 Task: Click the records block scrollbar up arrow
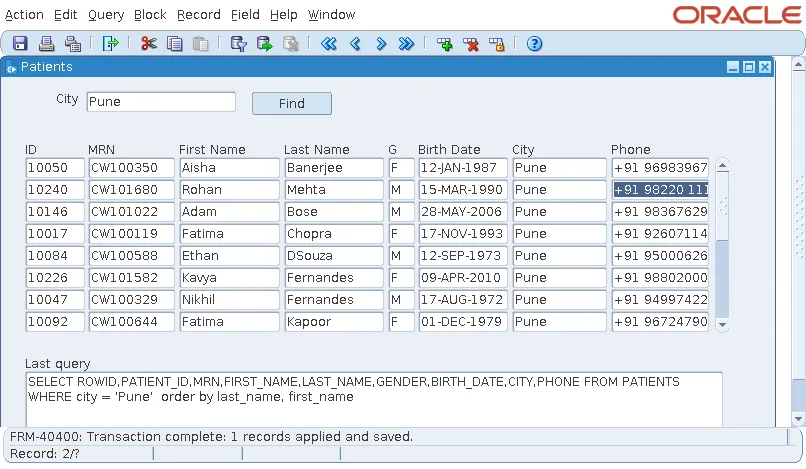[x=722, y=166]
